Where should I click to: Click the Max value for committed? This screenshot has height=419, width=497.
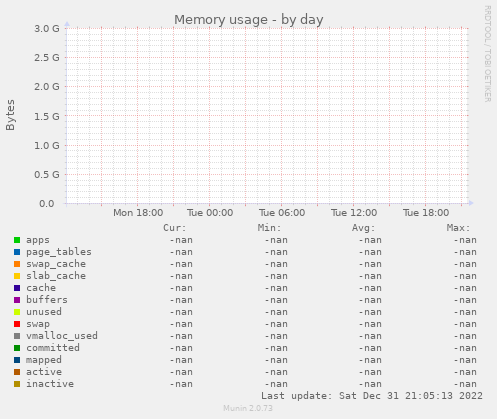click(x=465, y=348)
